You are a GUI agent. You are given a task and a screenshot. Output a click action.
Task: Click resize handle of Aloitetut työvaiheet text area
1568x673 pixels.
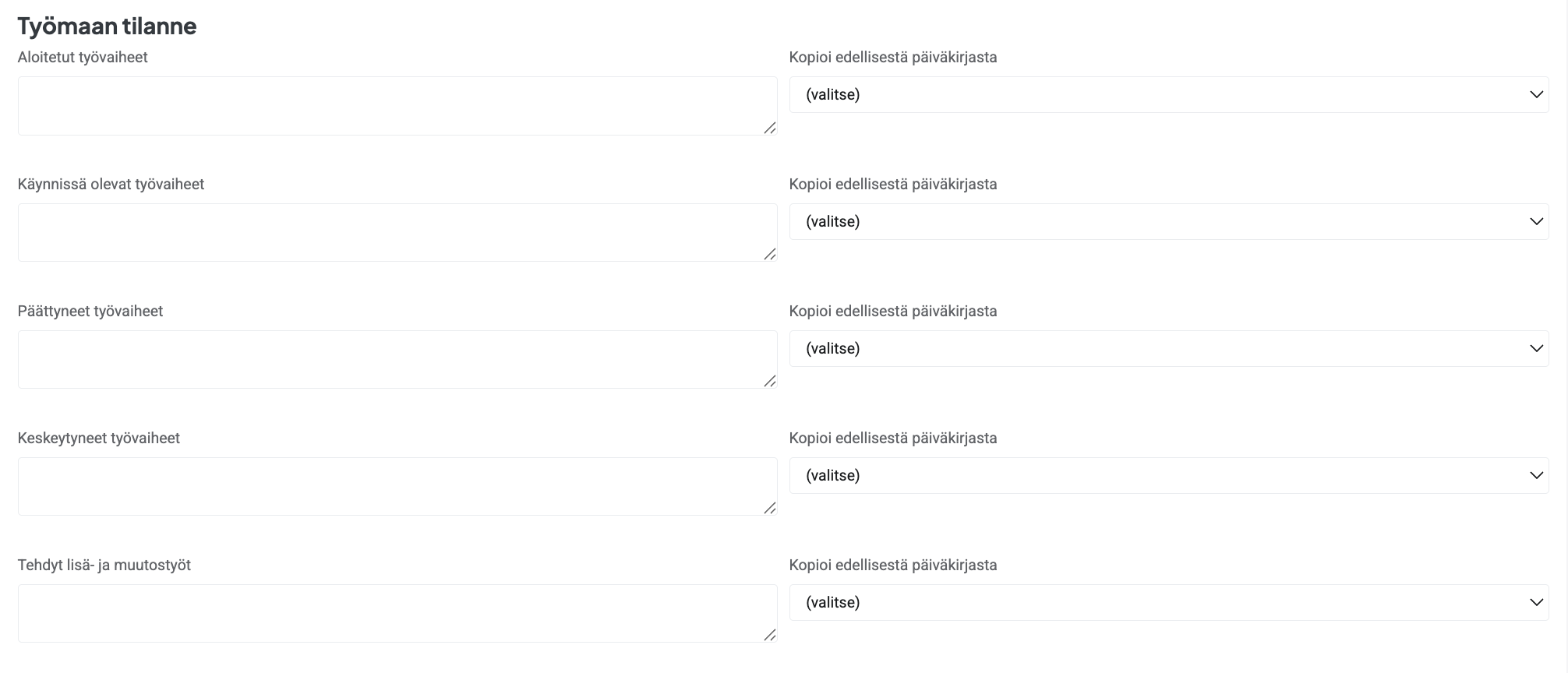(770, 128)
